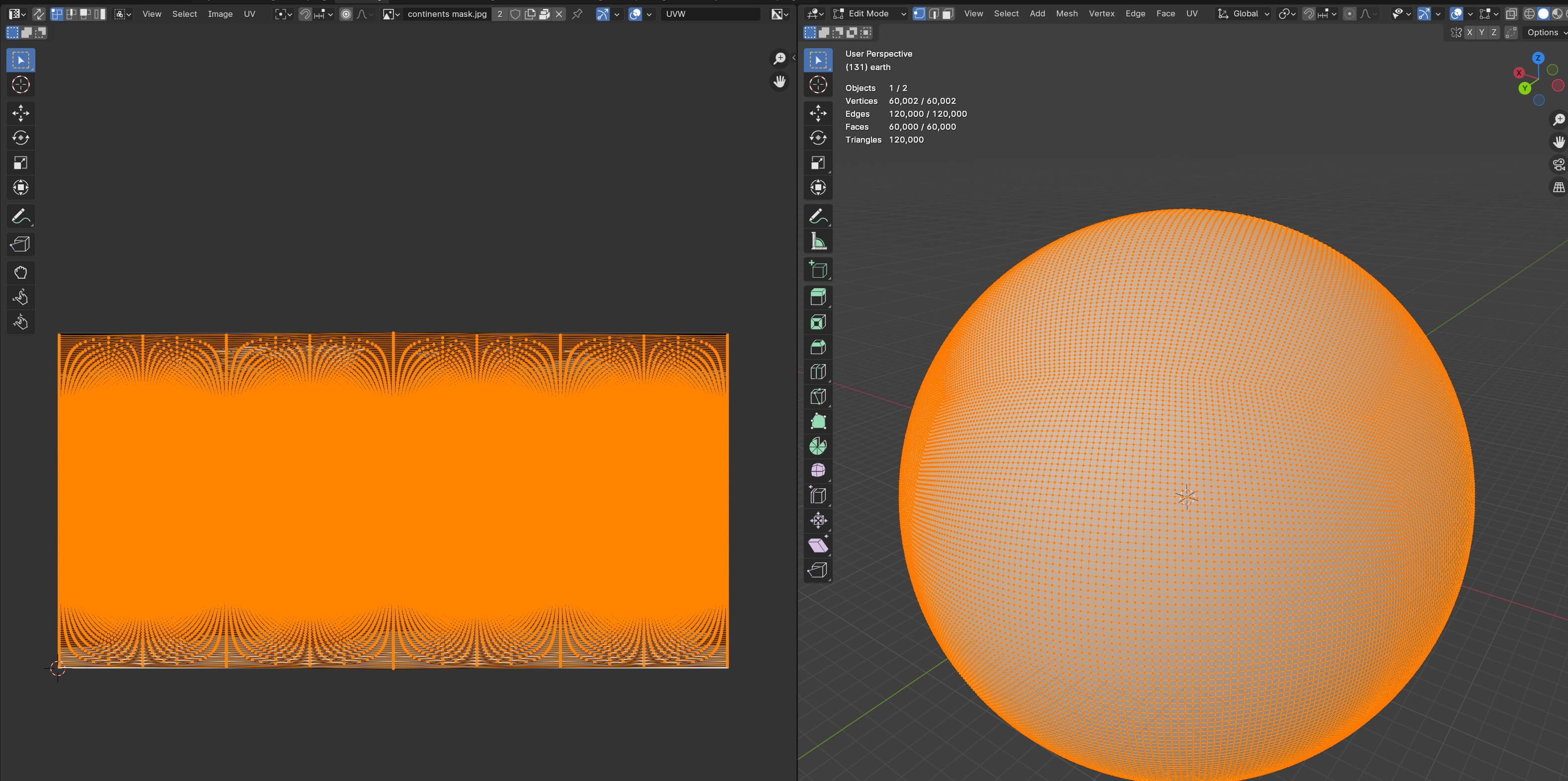
Task: Enable X axis mirror toggle
Action: pos(1470,33)
